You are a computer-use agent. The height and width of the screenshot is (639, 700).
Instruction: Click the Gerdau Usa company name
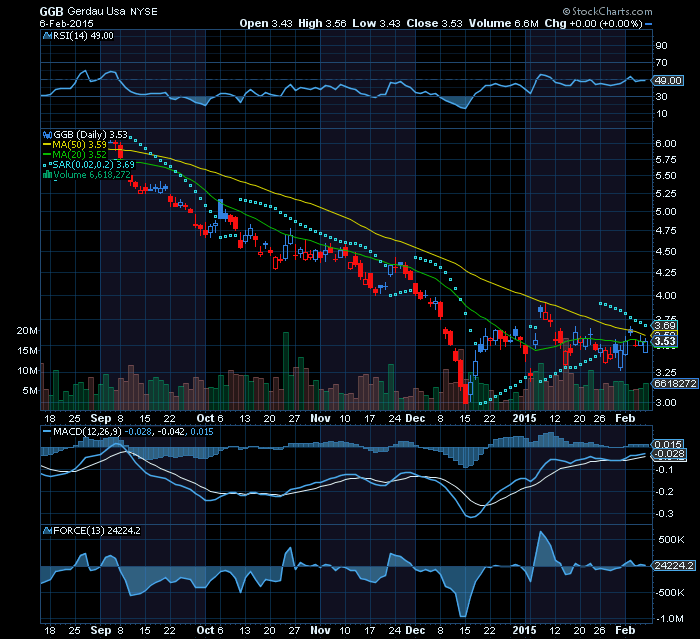click(x=97, y=12)
